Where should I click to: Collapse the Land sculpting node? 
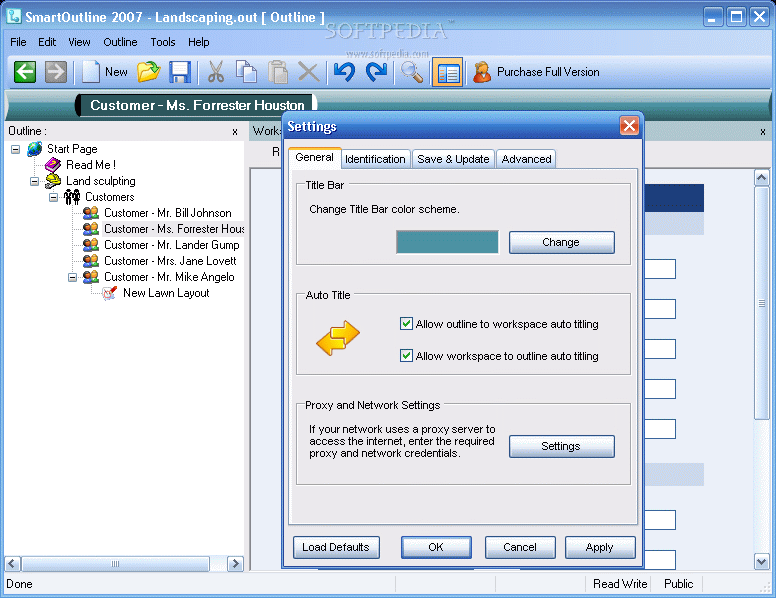pyautogui.click(x=34, y=181)
